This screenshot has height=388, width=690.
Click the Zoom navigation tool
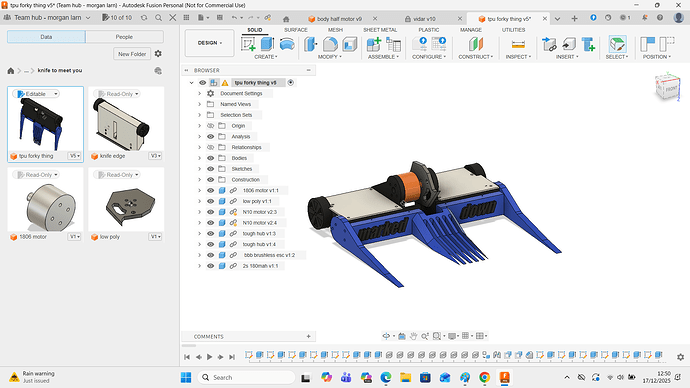[425, 336]
